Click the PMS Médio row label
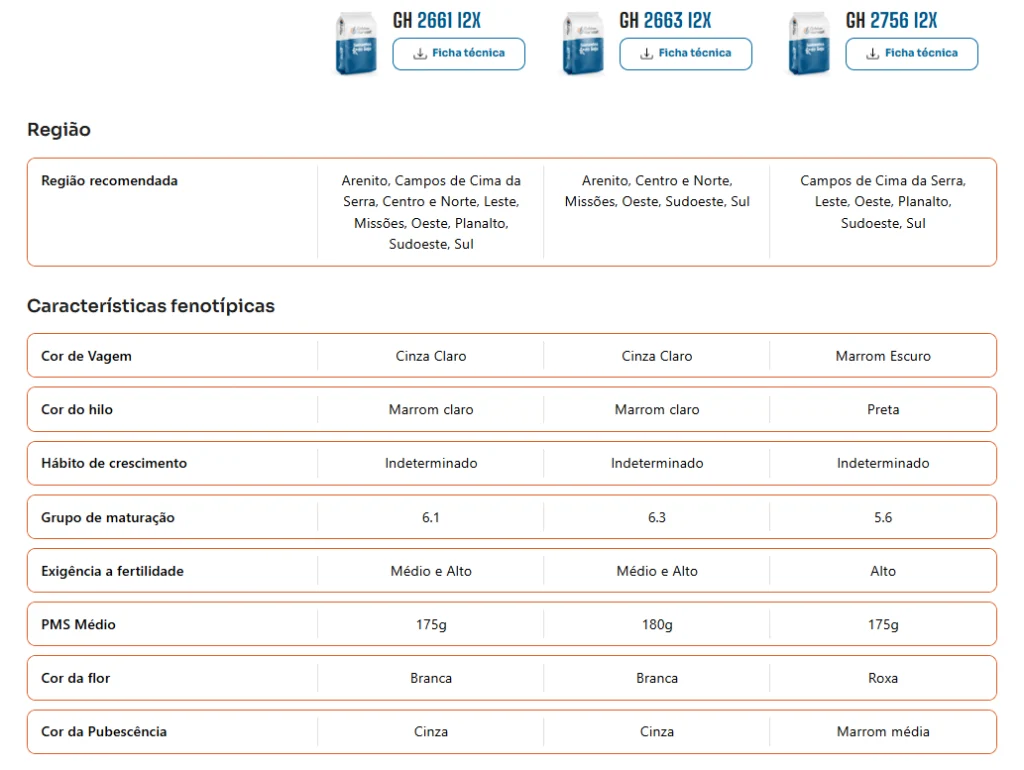Viewport: 1024px width, 770px height. [x=78, y=624]
